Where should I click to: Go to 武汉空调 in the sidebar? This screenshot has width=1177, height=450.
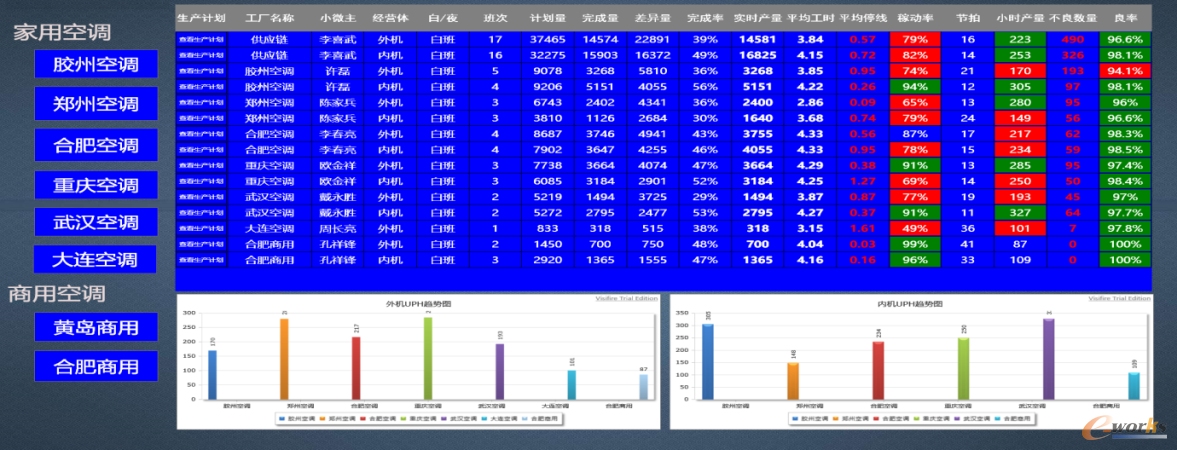point(96,222)
